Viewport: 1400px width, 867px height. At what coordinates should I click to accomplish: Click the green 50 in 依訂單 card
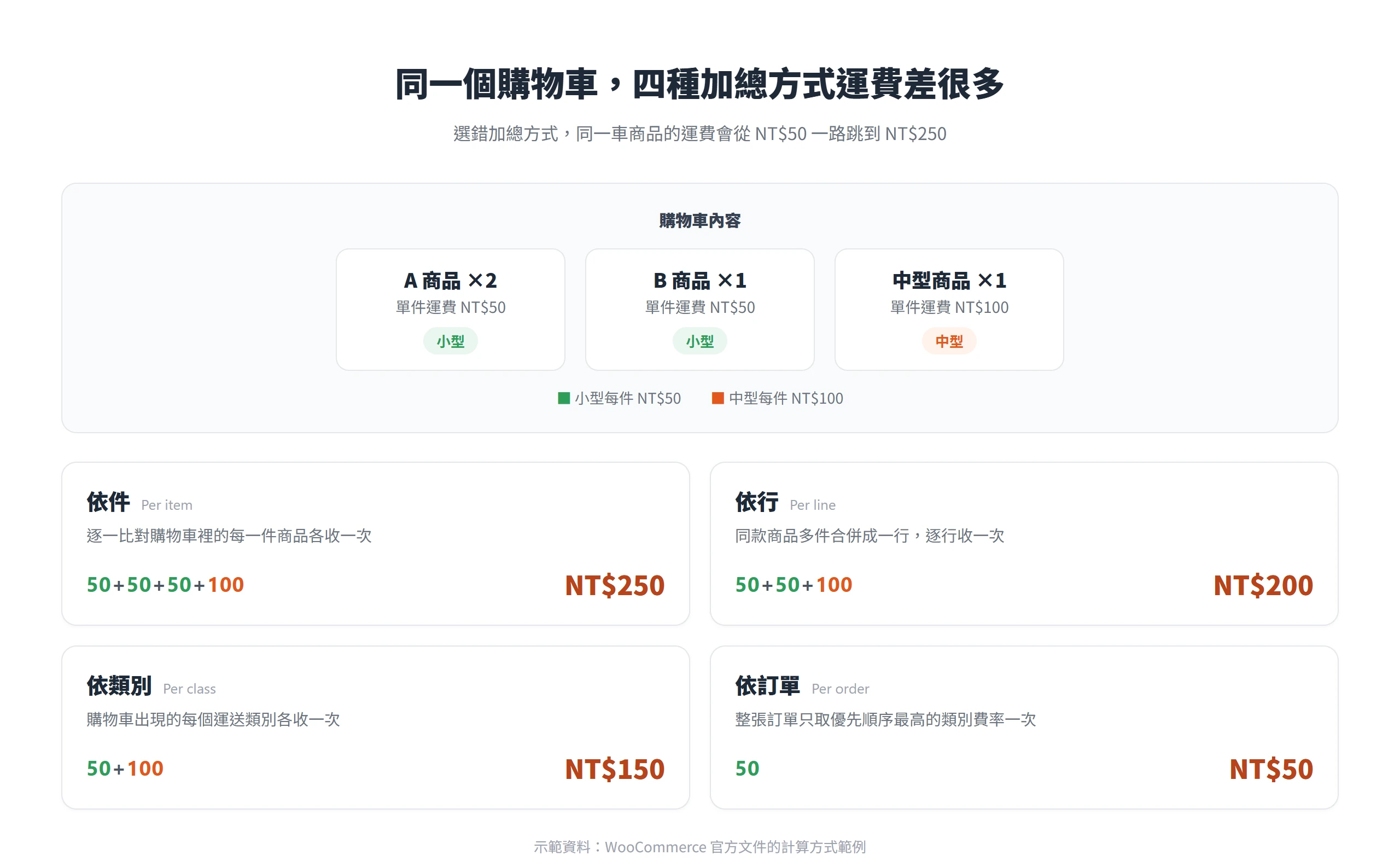click(x=747, y=769)
